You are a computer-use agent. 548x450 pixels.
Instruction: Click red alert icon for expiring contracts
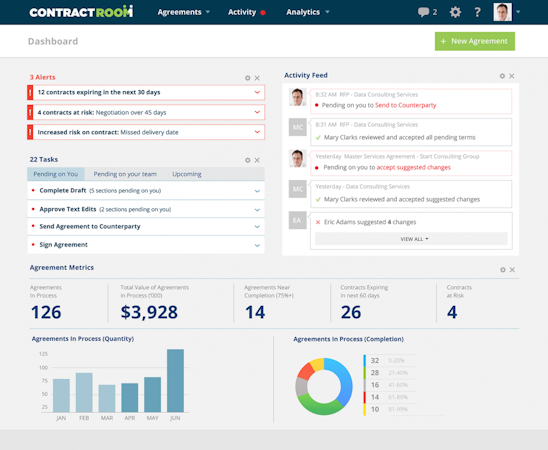pyautogui.click(x=30, y=93)
